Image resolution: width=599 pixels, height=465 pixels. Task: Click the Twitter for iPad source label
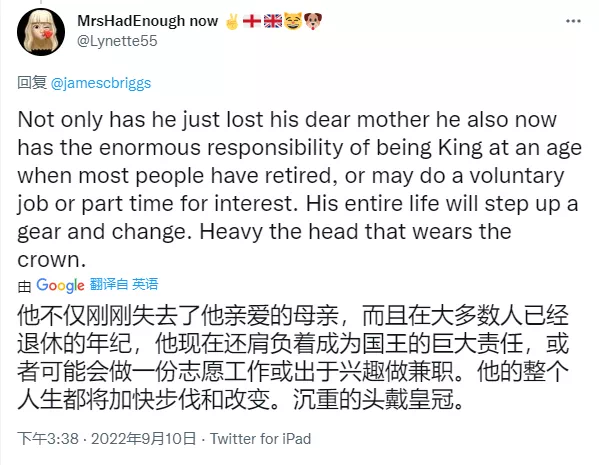point(261,439)
